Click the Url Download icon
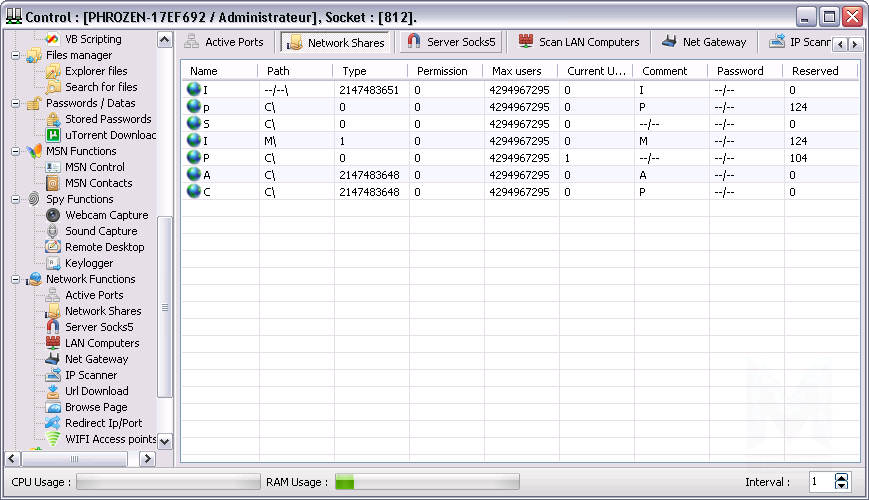Screen dimensions: 869x500 [x=53, y=391]
